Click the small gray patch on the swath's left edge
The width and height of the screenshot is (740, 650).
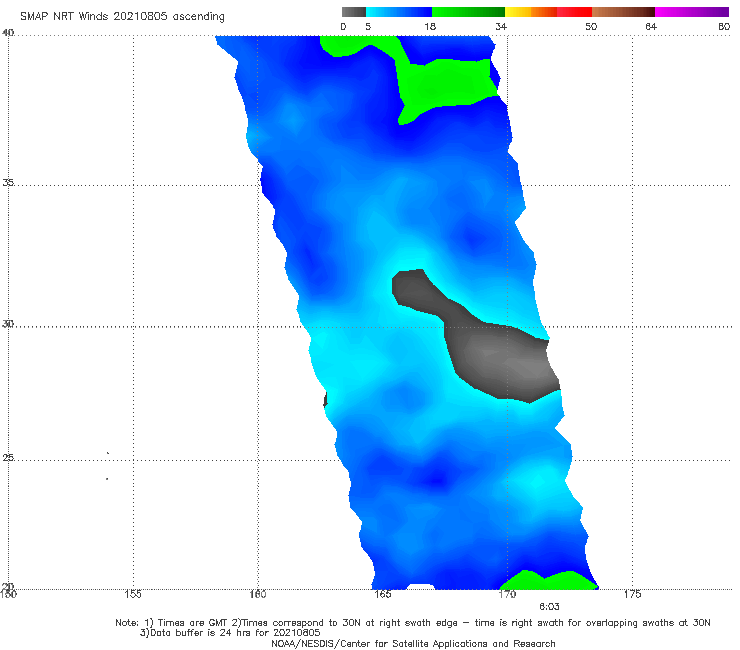pos(326,400)
